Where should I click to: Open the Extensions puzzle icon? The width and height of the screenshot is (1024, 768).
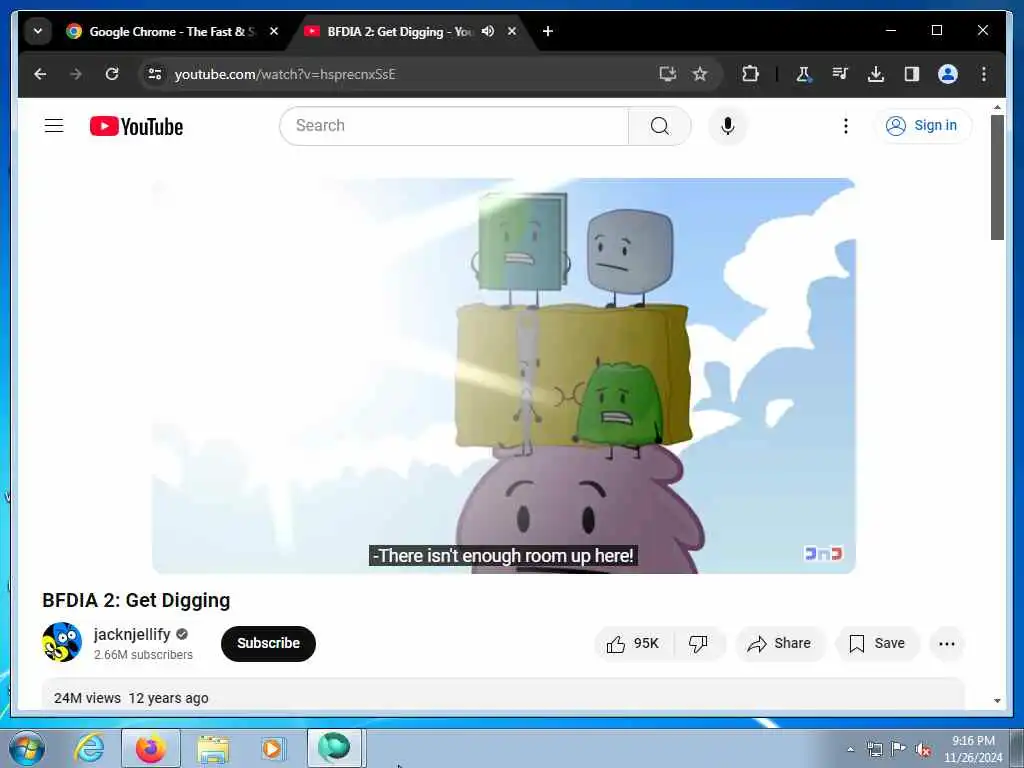point(750,74)
